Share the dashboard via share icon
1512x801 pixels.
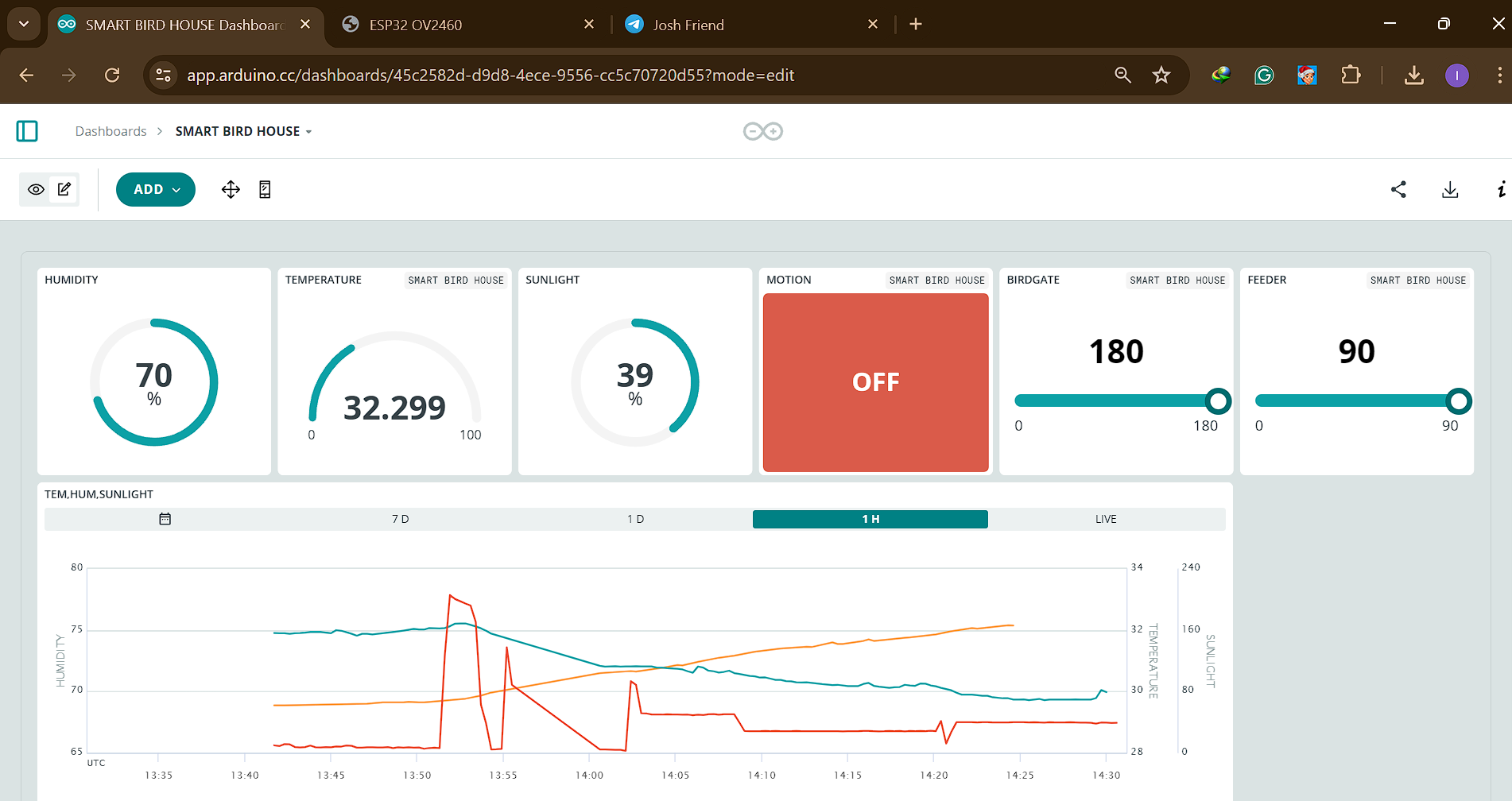1398,189
